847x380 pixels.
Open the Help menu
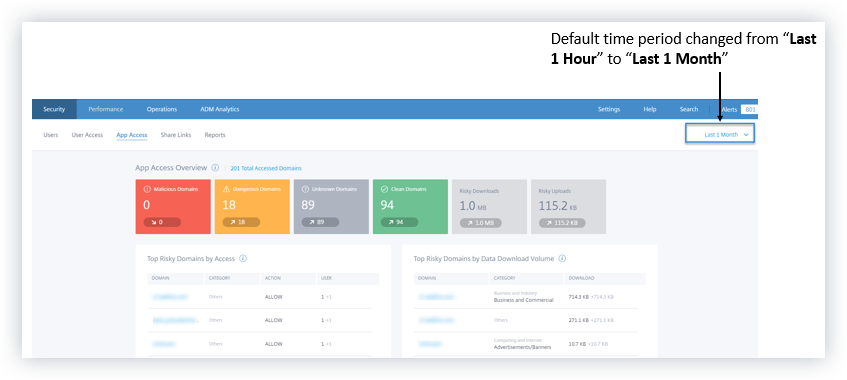point(650,109)
